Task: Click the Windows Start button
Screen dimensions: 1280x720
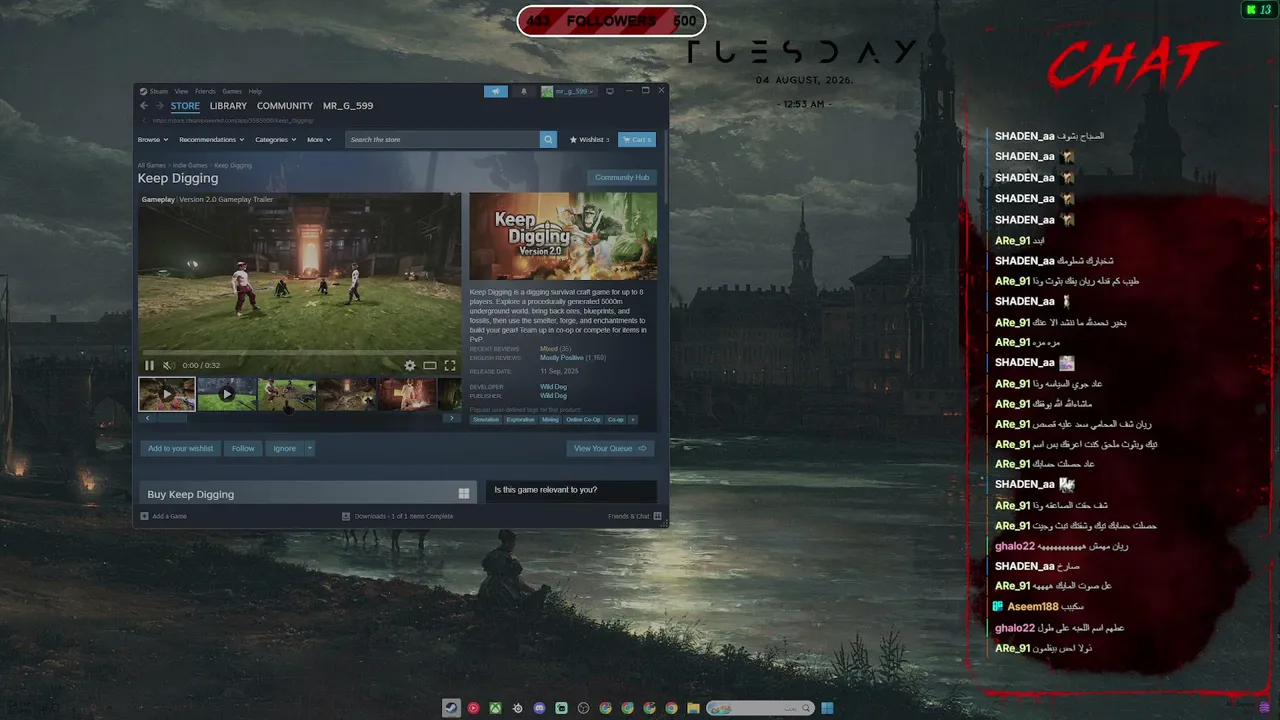Action: click(827, 708)
